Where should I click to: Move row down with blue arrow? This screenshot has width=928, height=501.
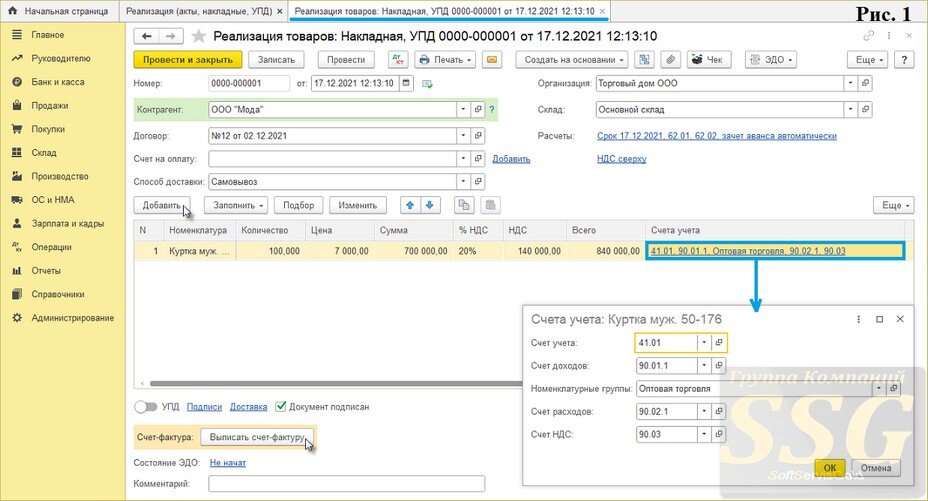point(430,205)
